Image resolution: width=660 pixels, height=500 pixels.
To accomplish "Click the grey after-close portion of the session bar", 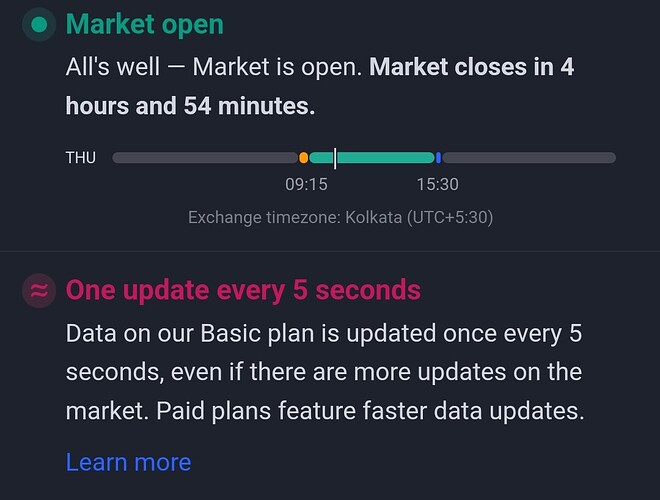I will [x=529, y=158].
